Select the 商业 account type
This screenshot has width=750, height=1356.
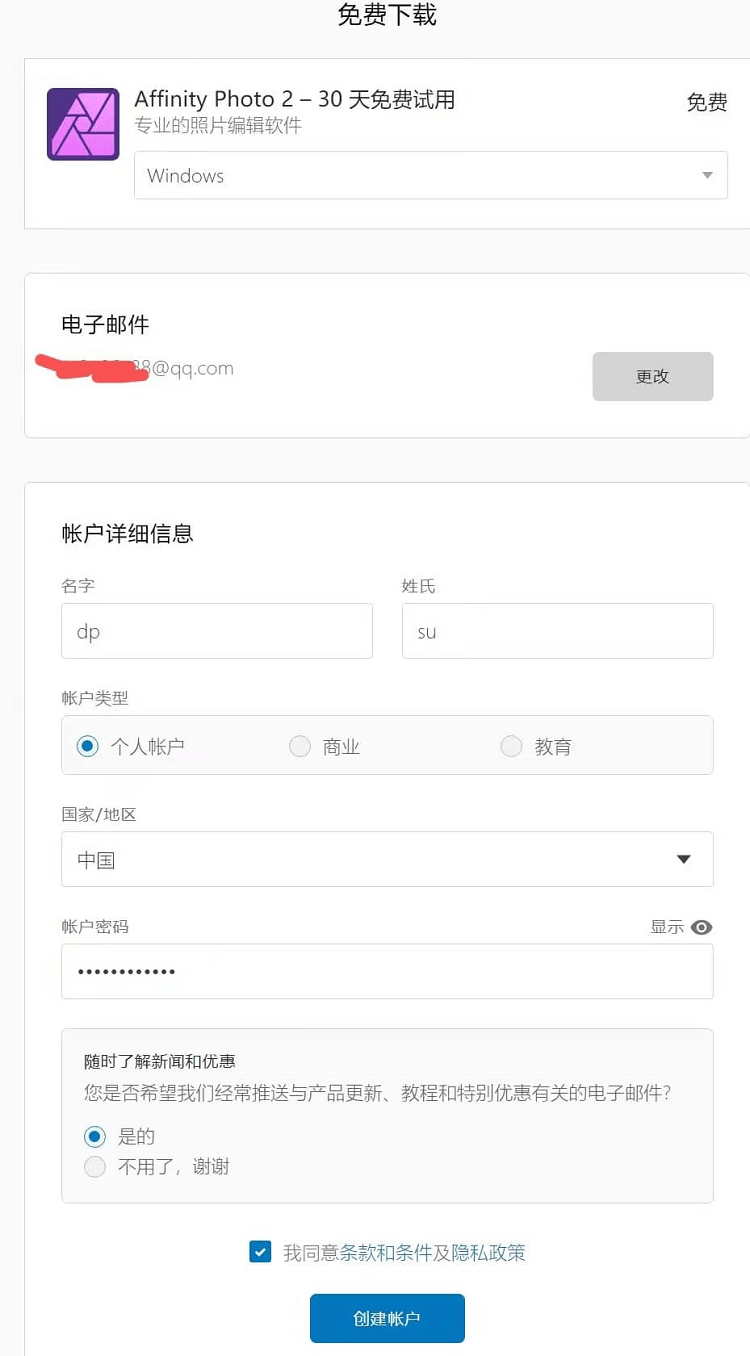point(300,746)
